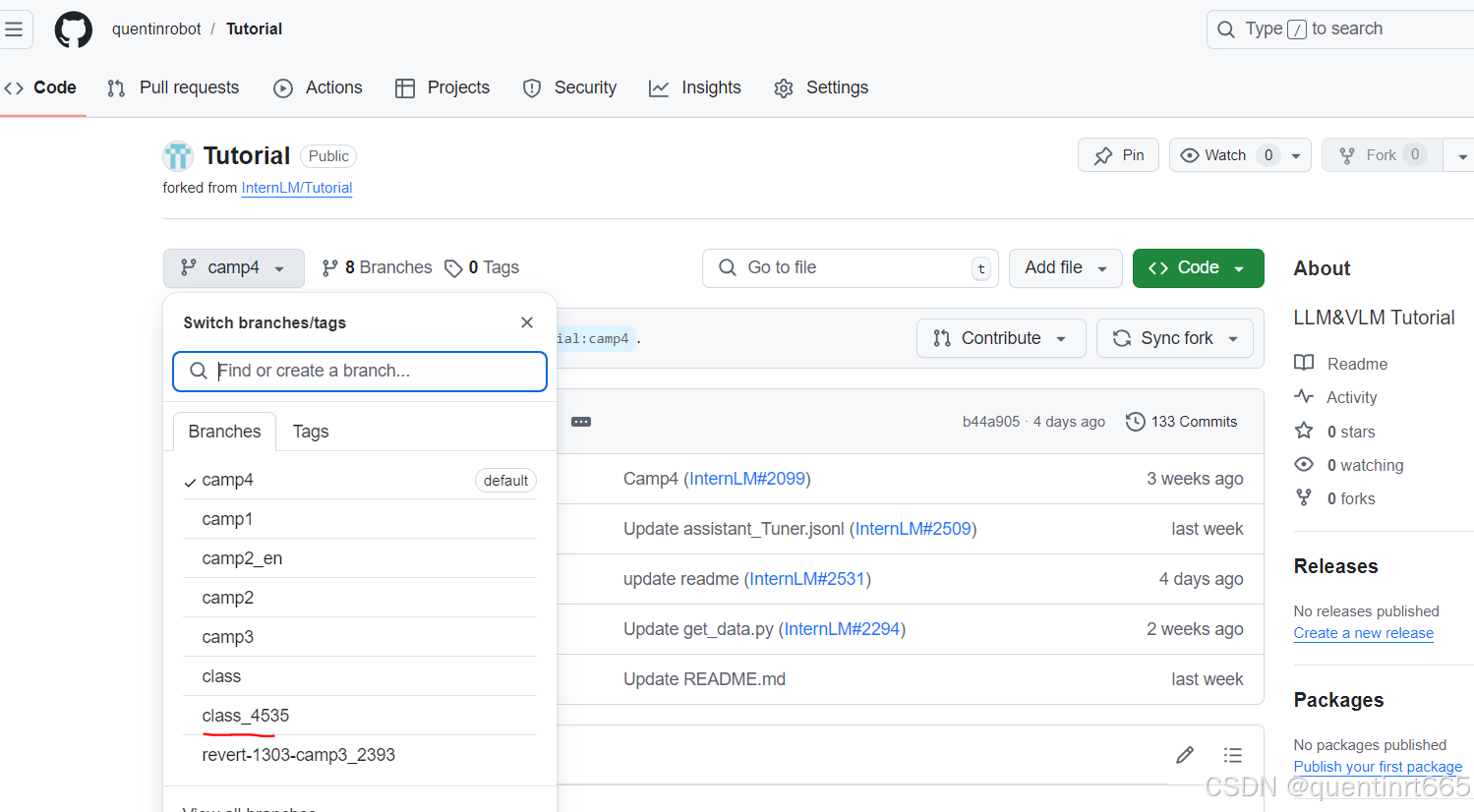The height and width of the screenshot is (812, 1474).
Task: Open the Tutorial repository breadcrumb link
Action: click(254, 29)
